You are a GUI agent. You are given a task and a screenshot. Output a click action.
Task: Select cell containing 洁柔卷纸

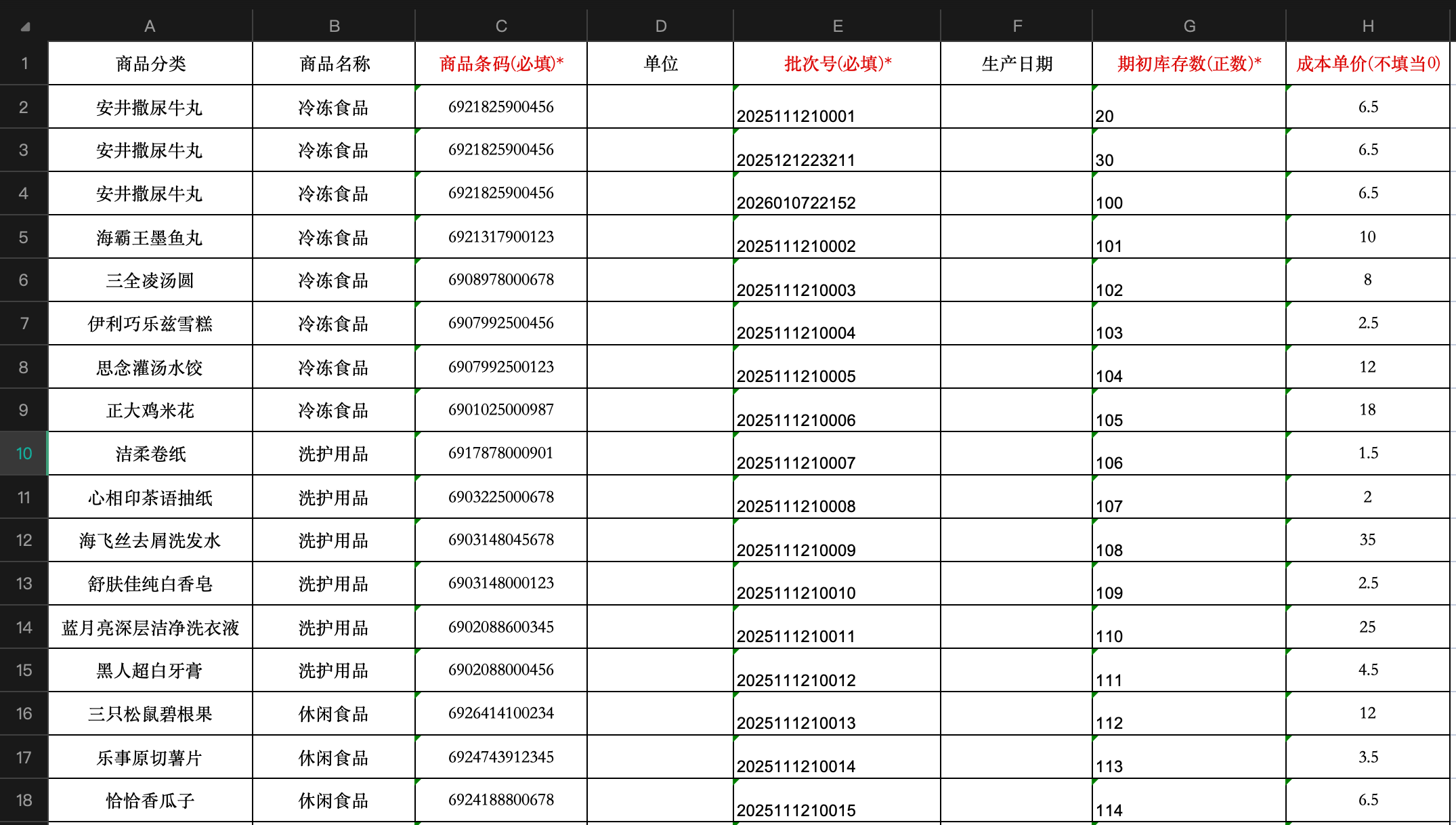tap(150, 454)
